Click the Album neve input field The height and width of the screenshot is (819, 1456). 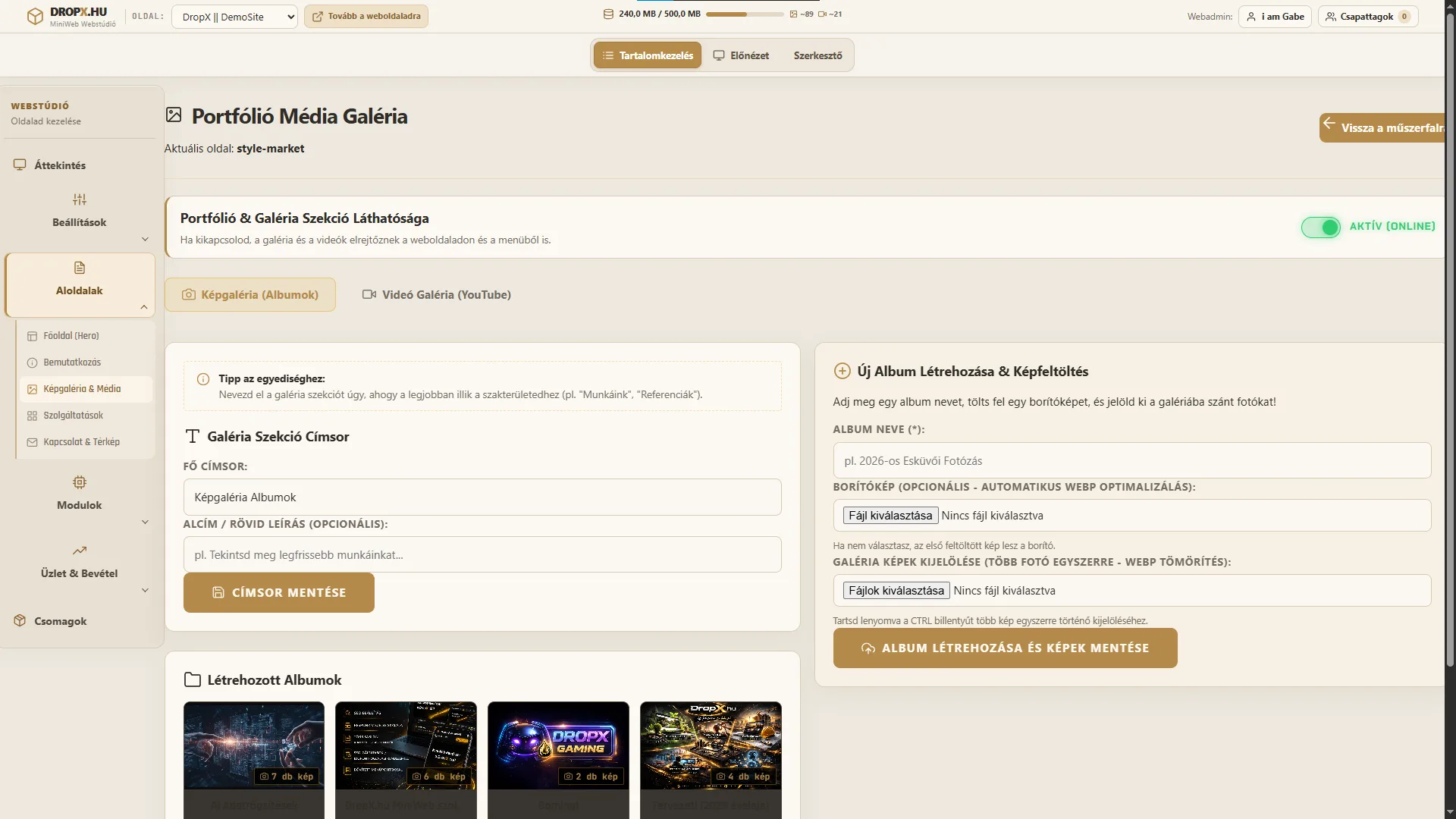(x=1132, y=460)
